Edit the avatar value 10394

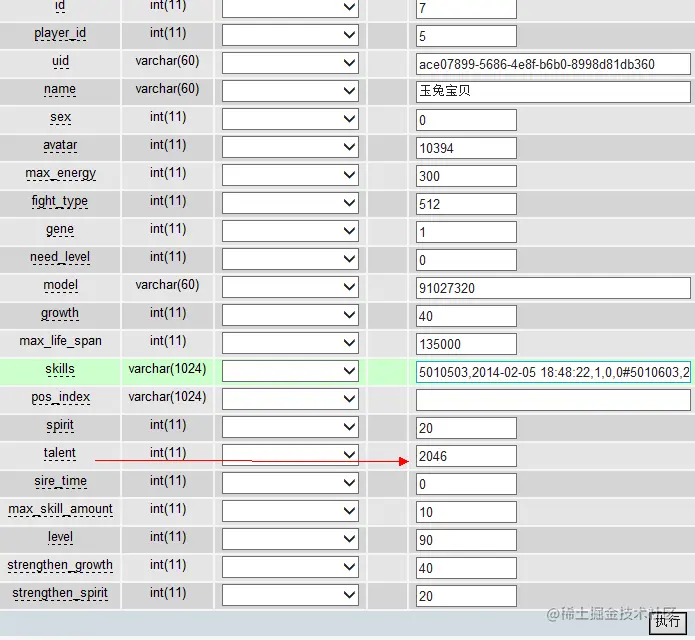[x=466, y=148]
